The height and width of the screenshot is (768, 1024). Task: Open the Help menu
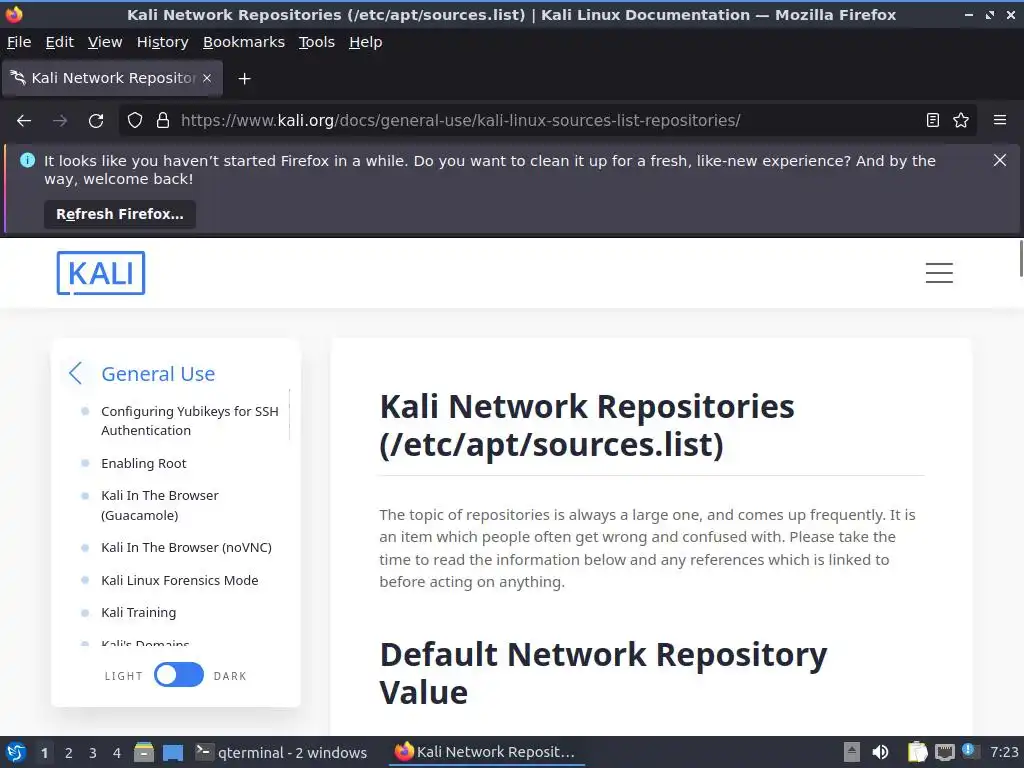click(x=365, y=42)
